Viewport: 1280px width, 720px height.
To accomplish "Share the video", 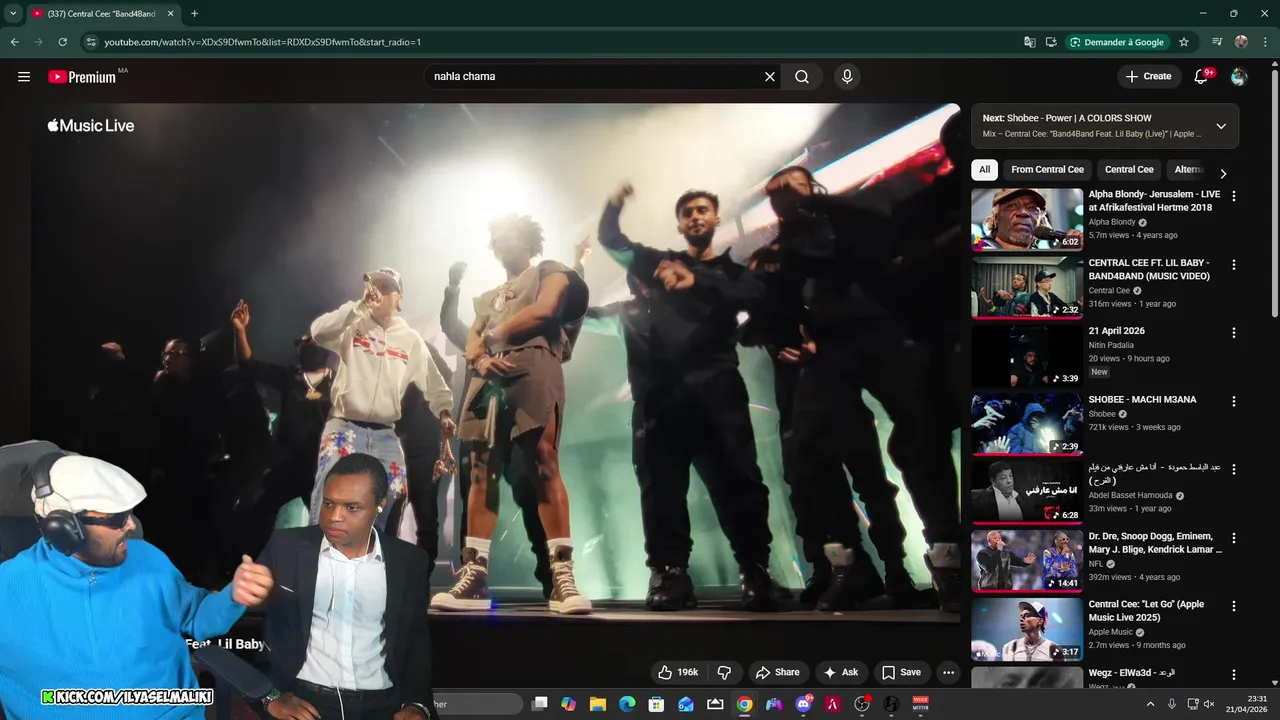I will coord(777,672).
